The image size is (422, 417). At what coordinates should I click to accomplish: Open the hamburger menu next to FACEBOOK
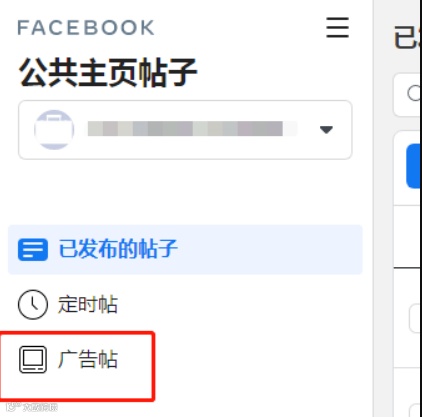click(x=337, y=27)
